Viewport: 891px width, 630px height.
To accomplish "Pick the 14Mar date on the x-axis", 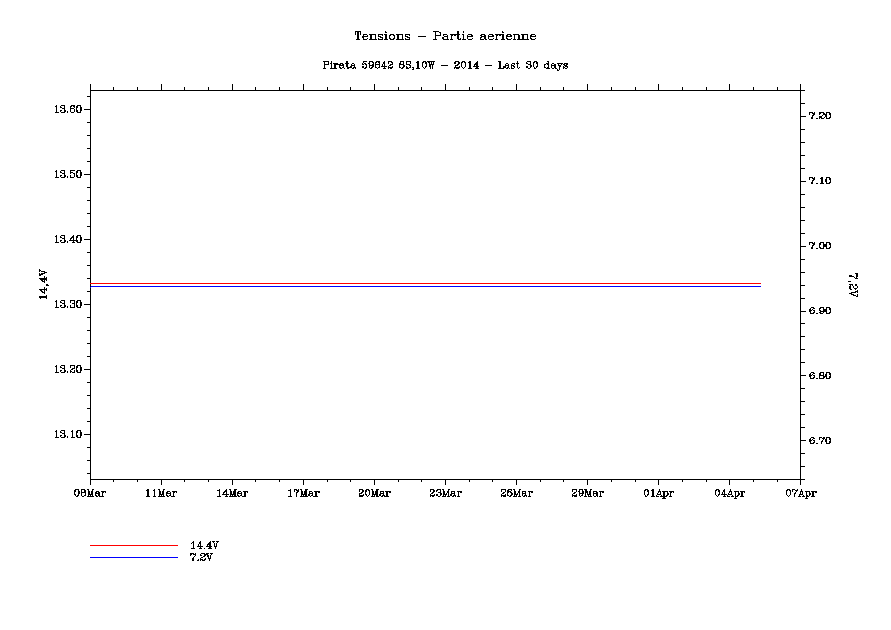I will (232, 492).
